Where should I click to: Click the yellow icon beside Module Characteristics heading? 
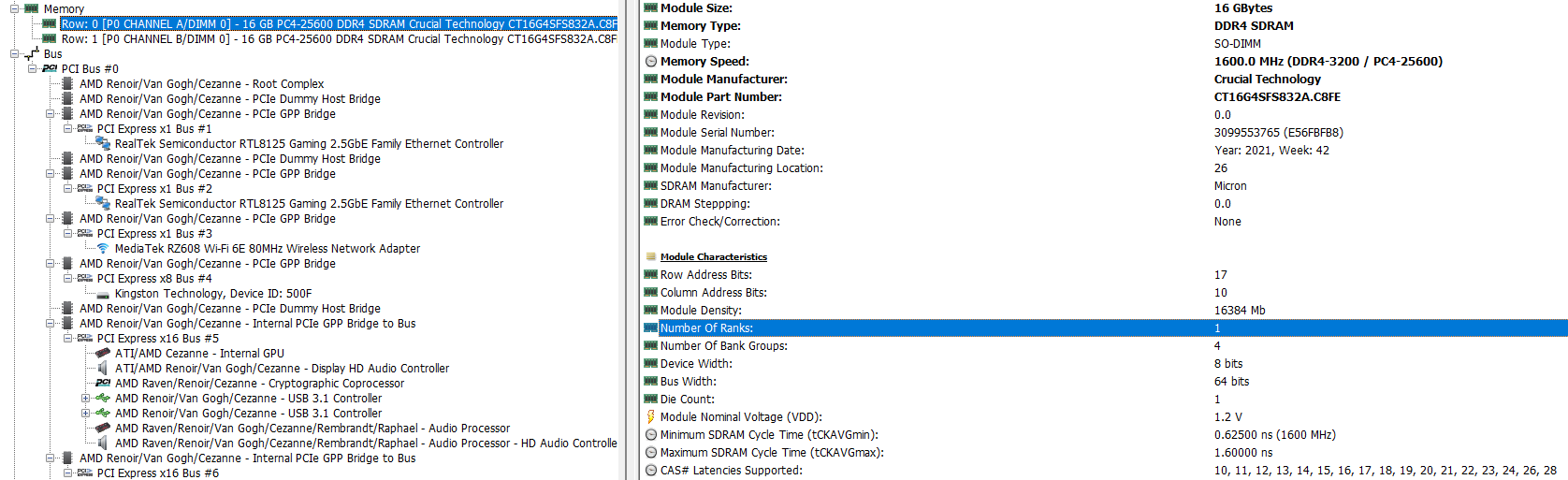click(651, 257)
